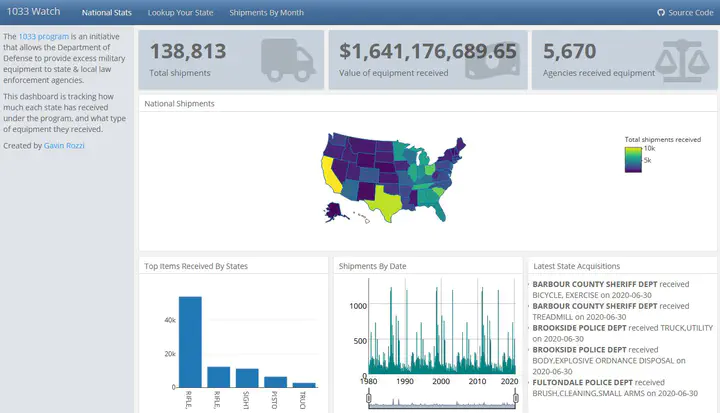The image size is (720, 413).
Task: Open Shipments By Month tab
Action: click(x=266, y=12)
